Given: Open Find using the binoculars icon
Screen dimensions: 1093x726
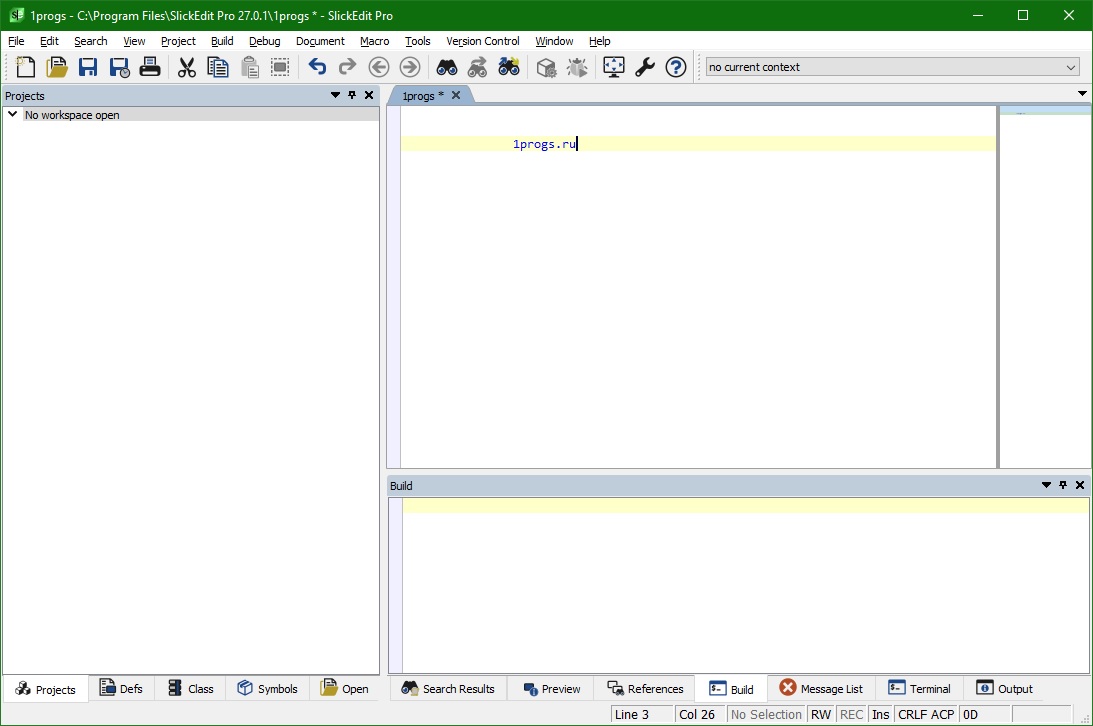Looking at the screenshot, I should [447, 67].
